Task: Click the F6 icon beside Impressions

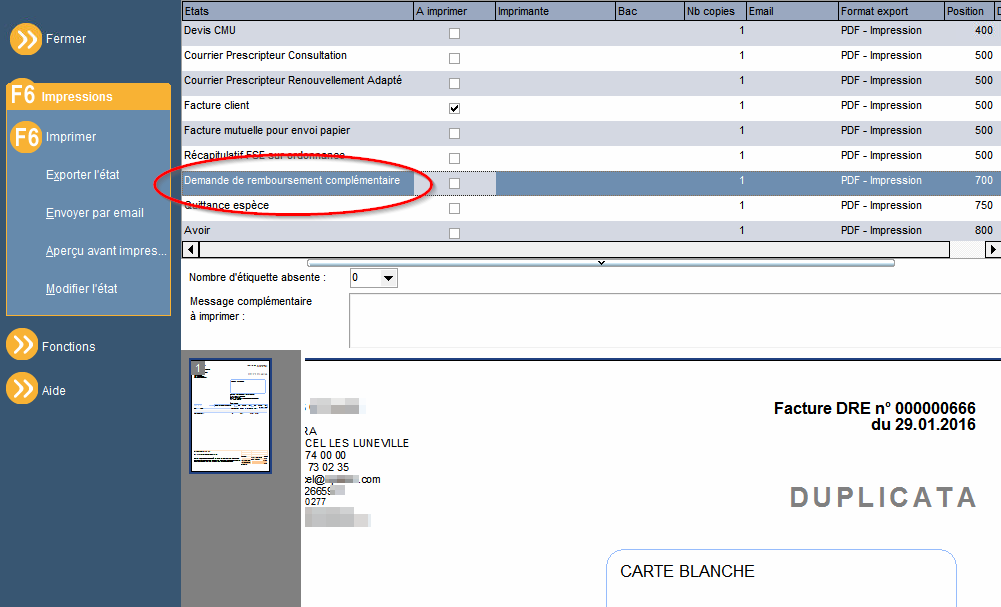Action: [x=23, y=95]
